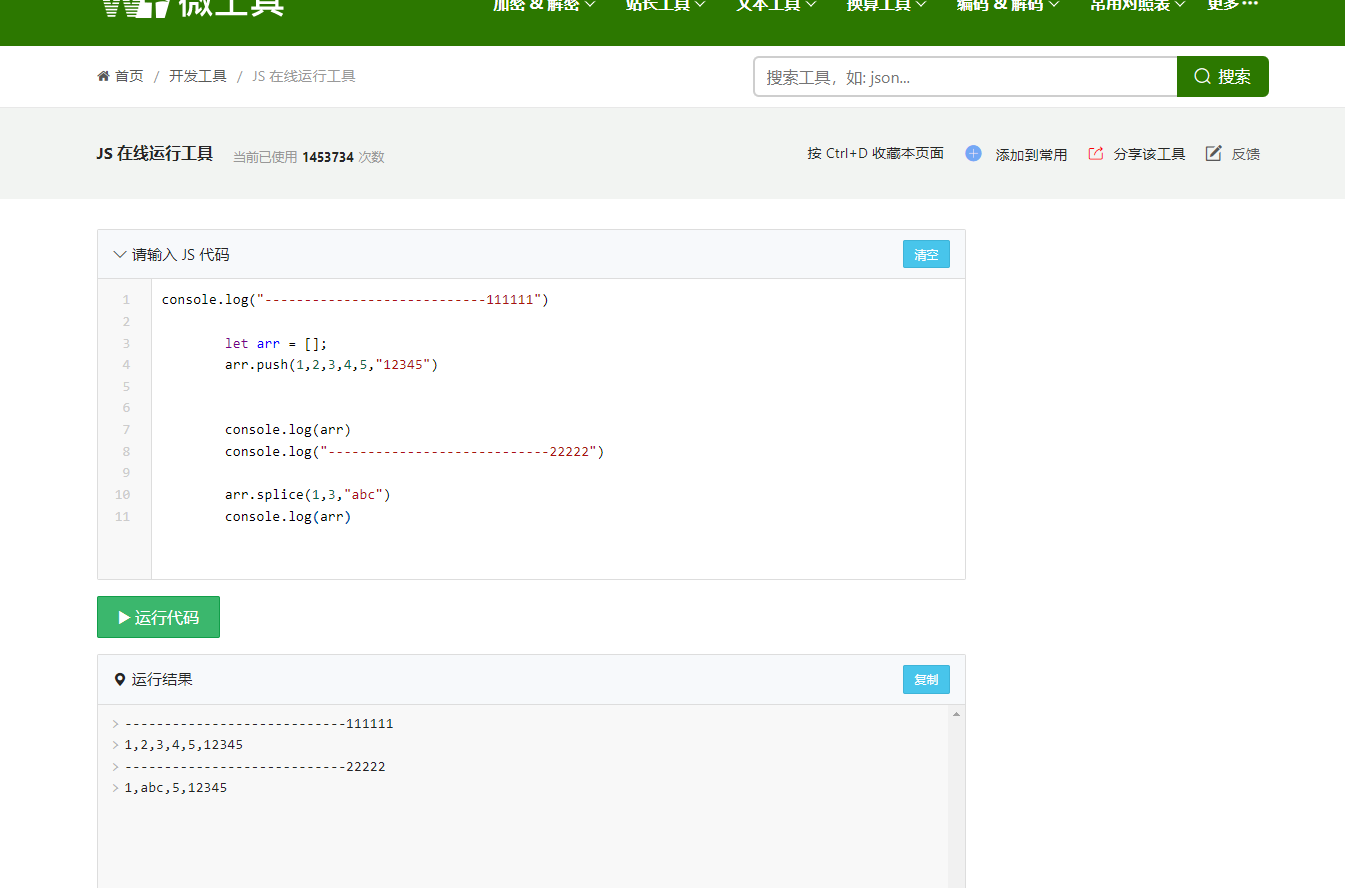Click the 清空 clear button
1345x888 pixels.
[926, 255]
